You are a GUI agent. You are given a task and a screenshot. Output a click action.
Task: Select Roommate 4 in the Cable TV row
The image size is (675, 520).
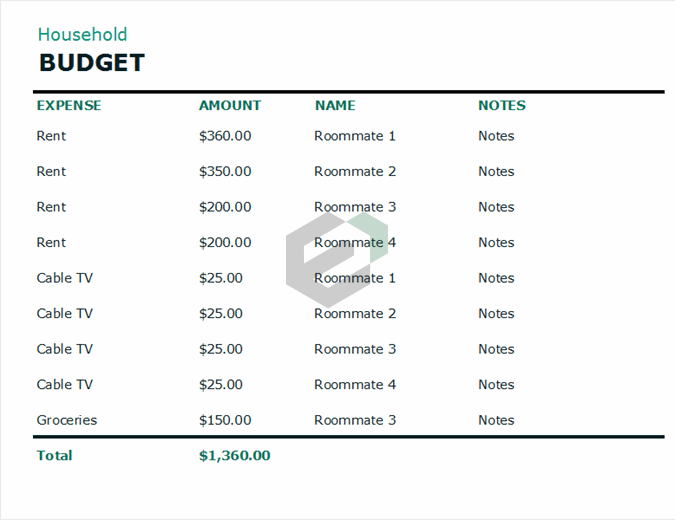[355, 384]
